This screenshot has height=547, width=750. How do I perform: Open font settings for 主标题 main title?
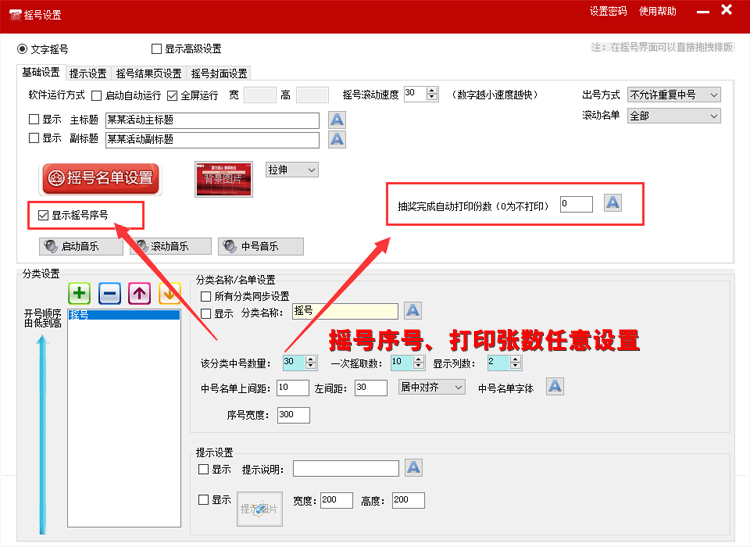point(337,120)
